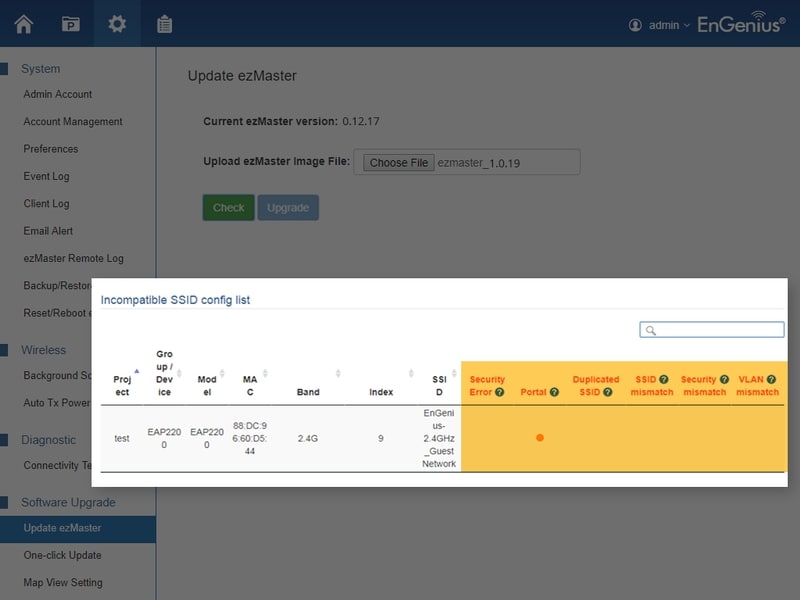Click the Home icon in top bar

(x=23, y=24)
